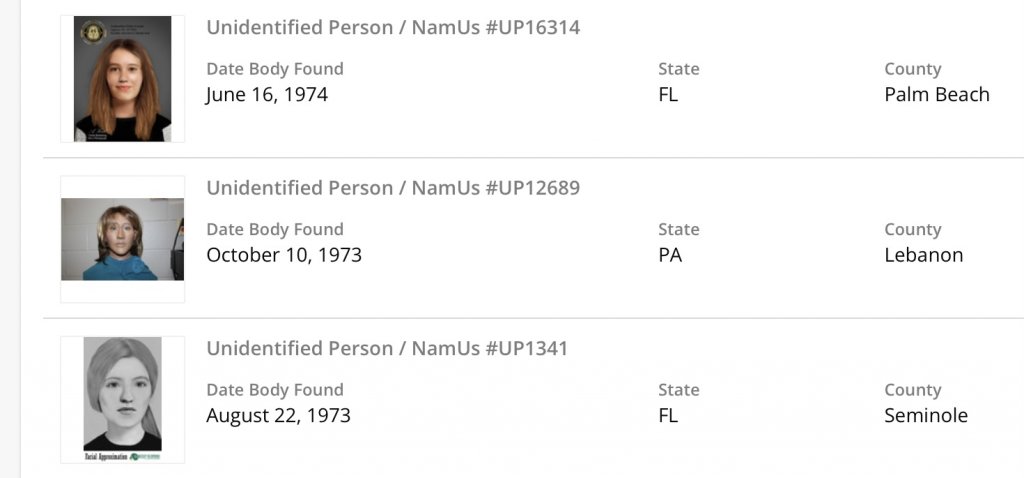
Task: Click the PA state value
Action: (670, 255)
